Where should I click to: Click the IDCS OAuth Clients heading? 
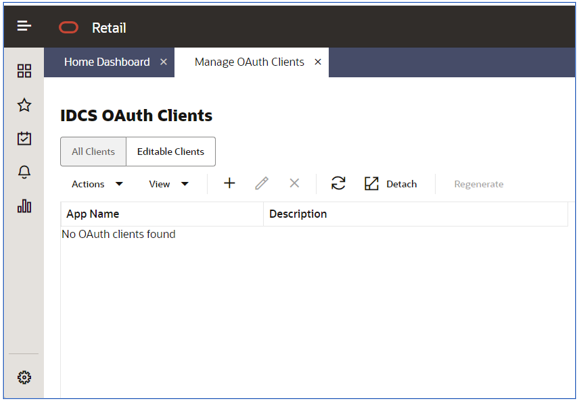[136, 115]
